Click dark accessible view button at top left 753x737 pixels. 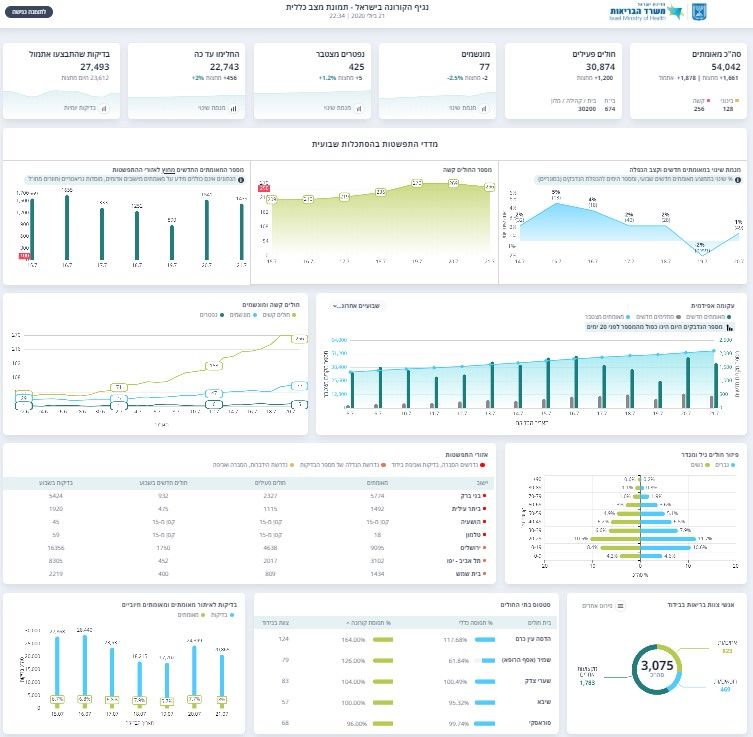pos(29,12)
